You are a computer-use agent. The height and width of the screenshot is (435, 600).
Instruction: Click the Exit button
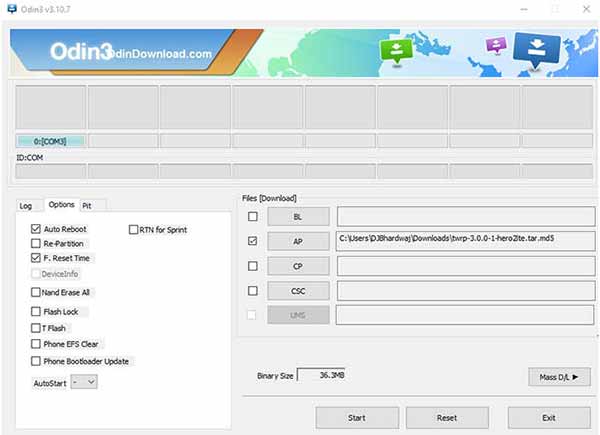click(x=549, y=418)
